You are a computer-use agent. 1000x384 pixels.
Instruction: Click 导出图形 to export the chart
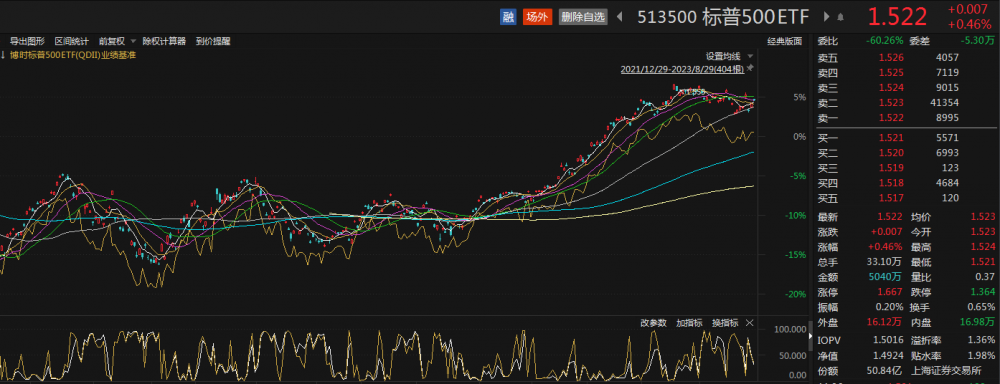click(27, 41)
